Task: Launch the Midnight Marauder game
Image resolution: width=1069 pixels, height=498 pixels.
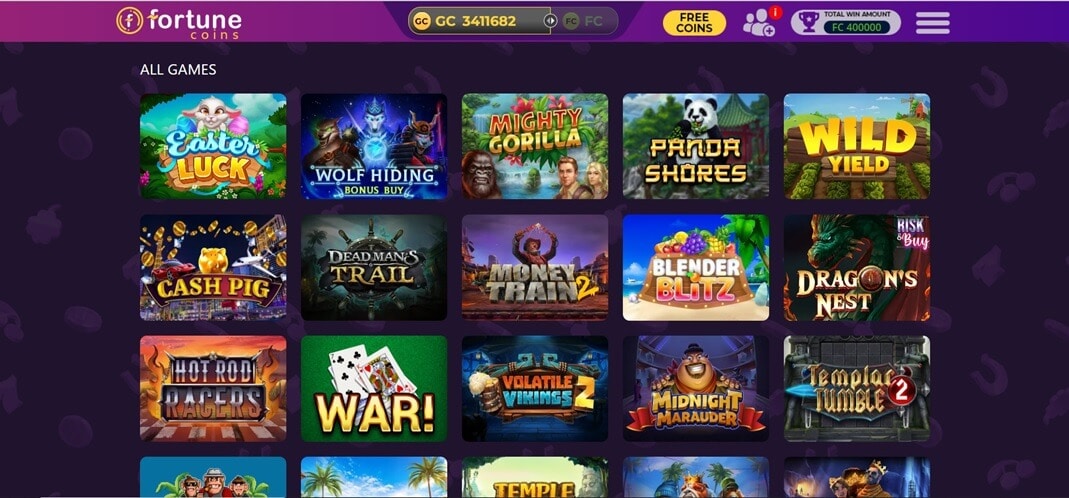Action: point(696,388)
